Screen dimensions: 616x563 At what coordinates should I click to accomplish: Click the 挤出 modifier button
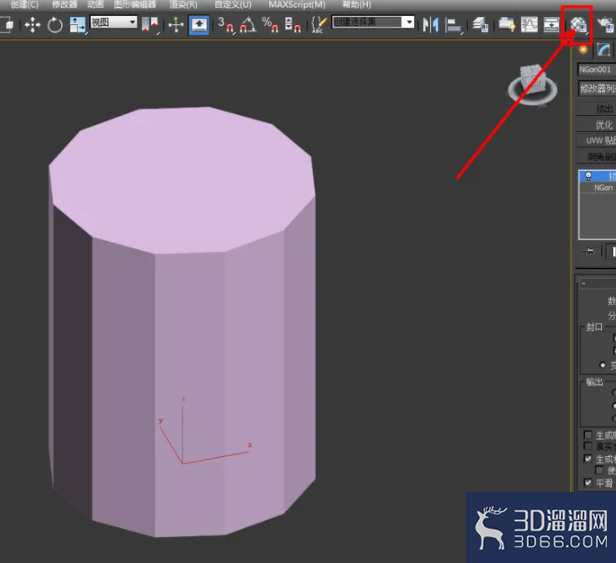596,108
